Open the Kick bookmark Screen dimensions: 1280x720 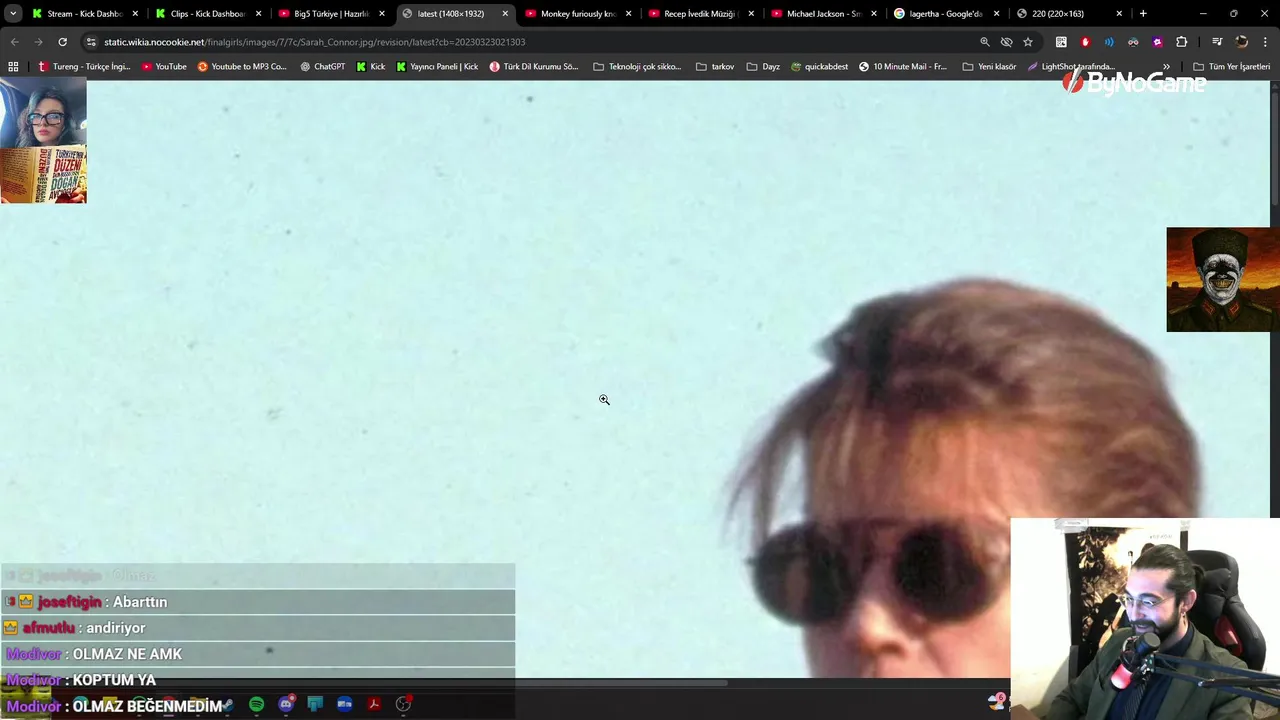click(x=370, y=66)
